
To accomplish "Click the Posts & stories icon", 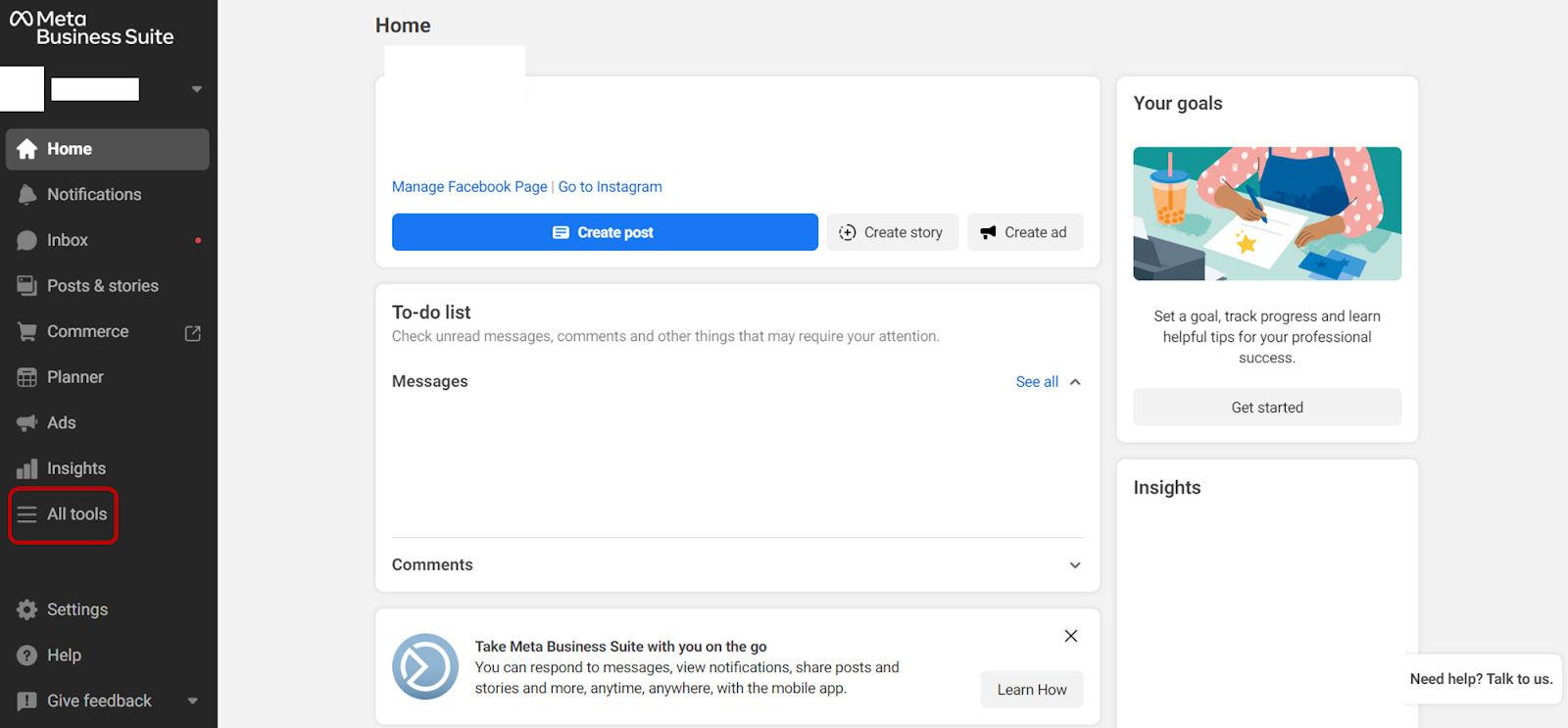I will pyautogui.click(x=27, y=286).
